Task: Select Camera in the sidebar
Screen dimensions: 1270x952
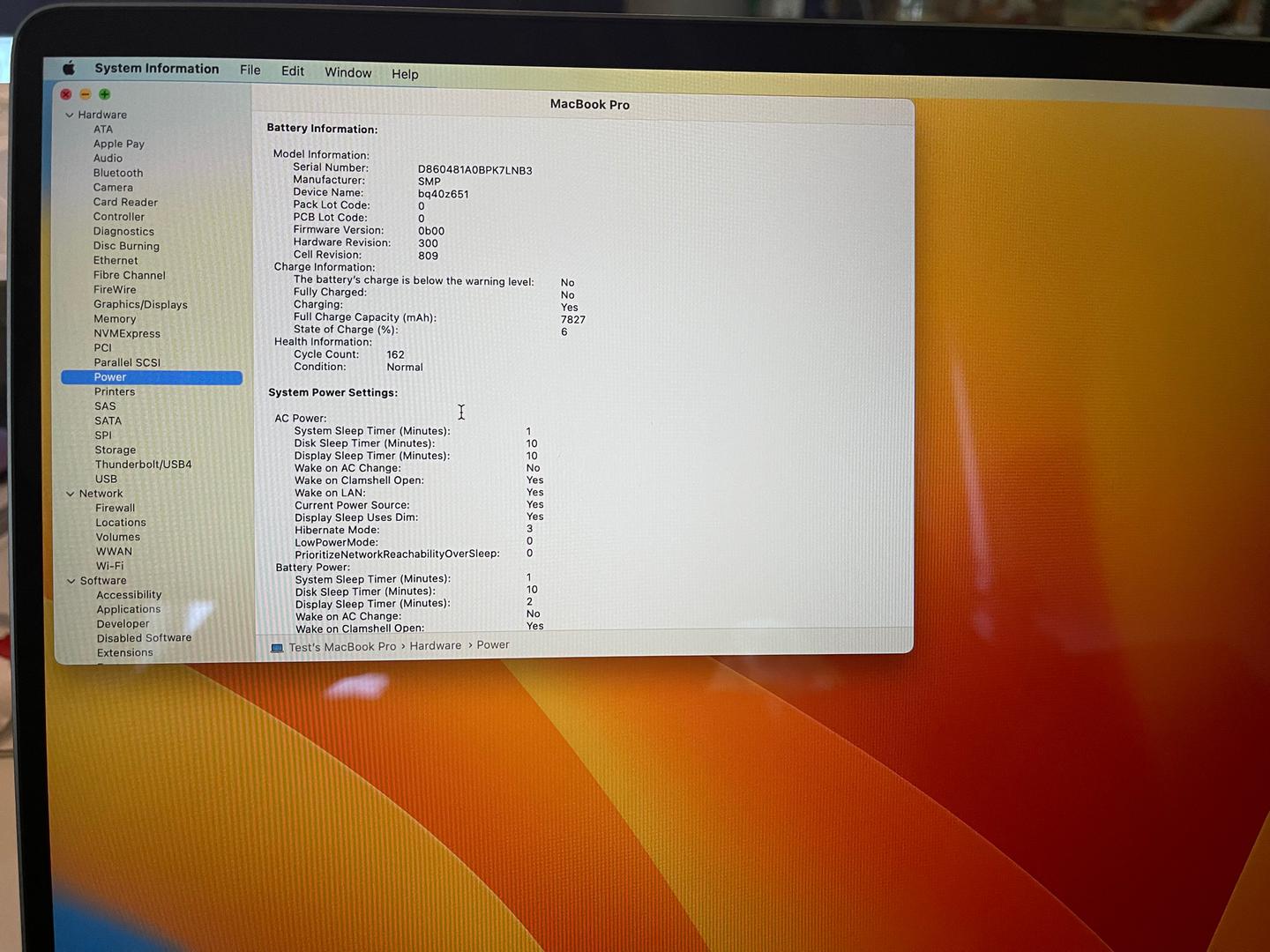Action: point(114,187)
